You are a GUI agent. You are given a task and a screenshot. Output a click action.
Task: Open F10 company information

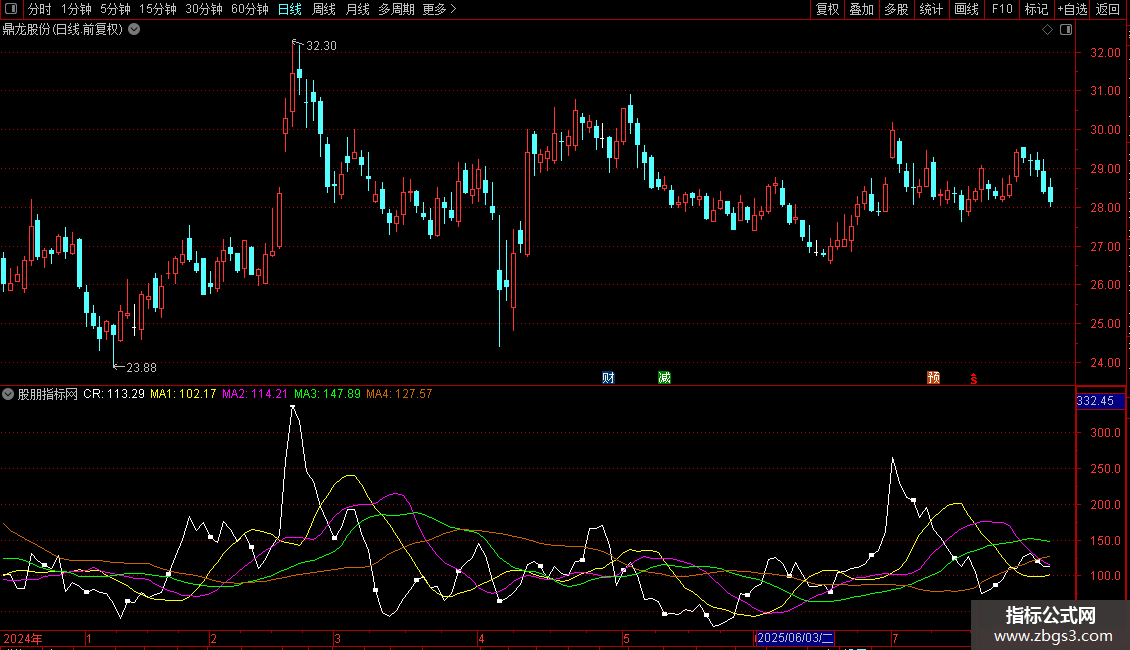(1002, 9)
